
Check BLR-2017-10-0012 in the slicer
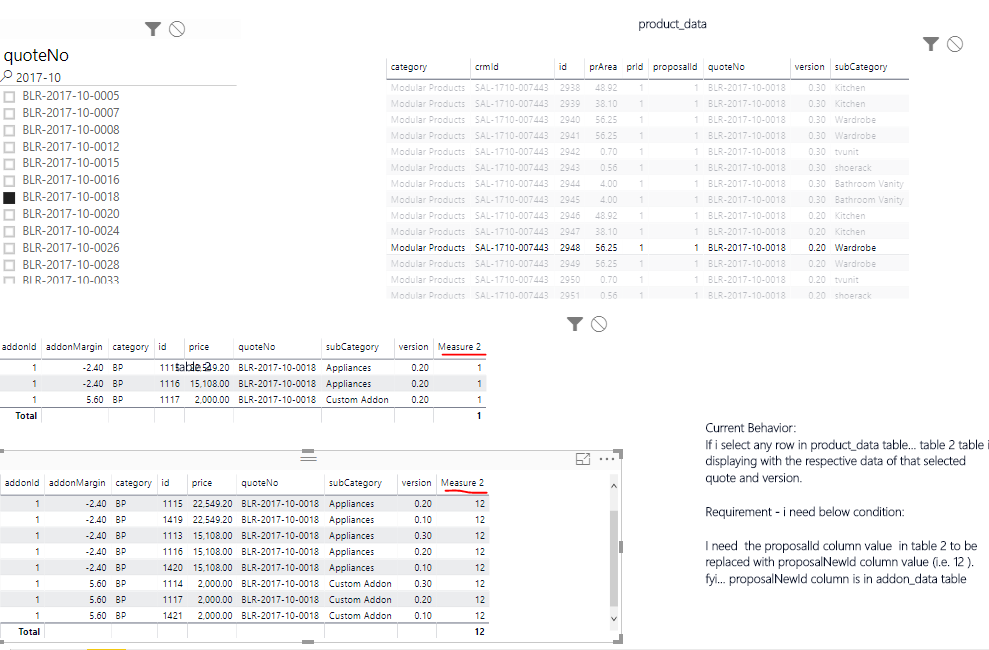[x=9, y=148]
